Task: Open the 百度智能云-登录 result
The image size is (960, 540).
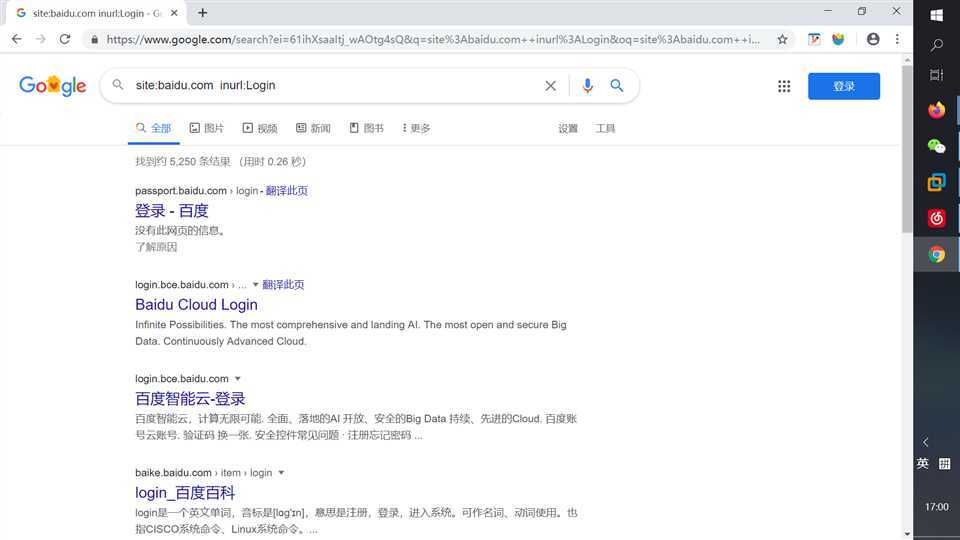Action: (x=190, y=399)
